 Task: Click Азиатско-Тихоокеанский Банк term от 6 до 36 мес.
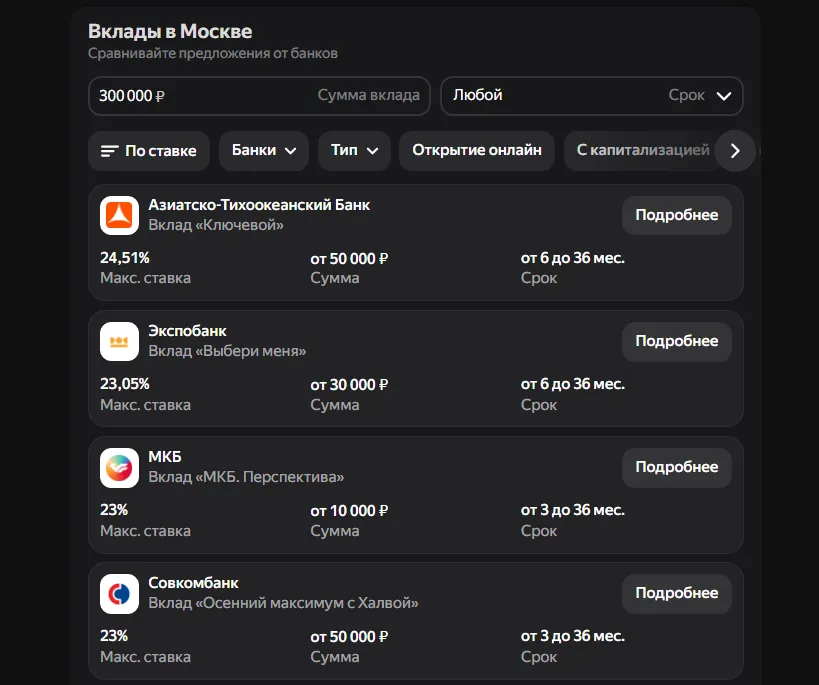point(572,258)
